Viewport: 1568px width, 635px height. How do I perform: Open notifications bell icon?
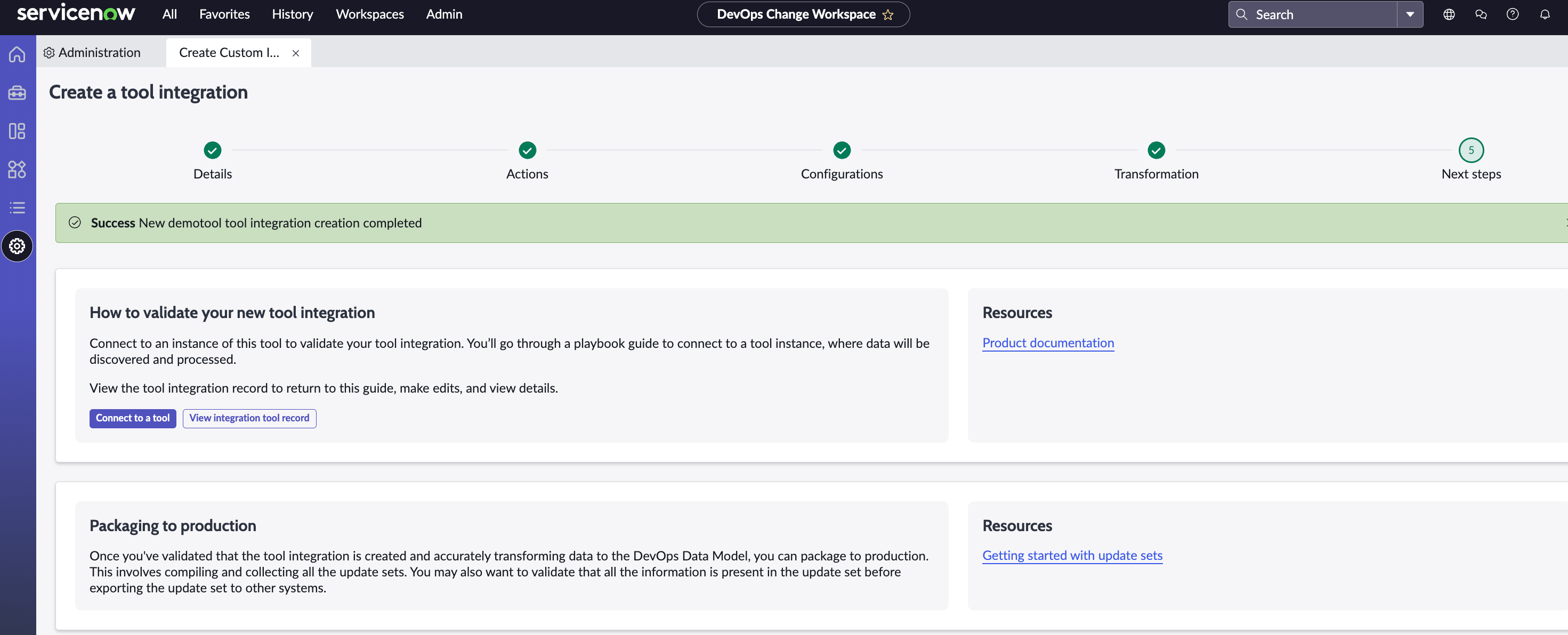point(1545,14)
